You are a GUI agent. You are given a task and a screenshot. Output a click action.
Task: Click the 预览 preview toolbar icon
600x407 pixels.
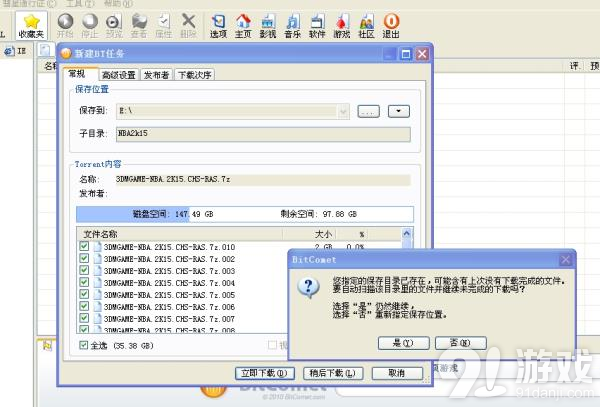click(114, 25)
